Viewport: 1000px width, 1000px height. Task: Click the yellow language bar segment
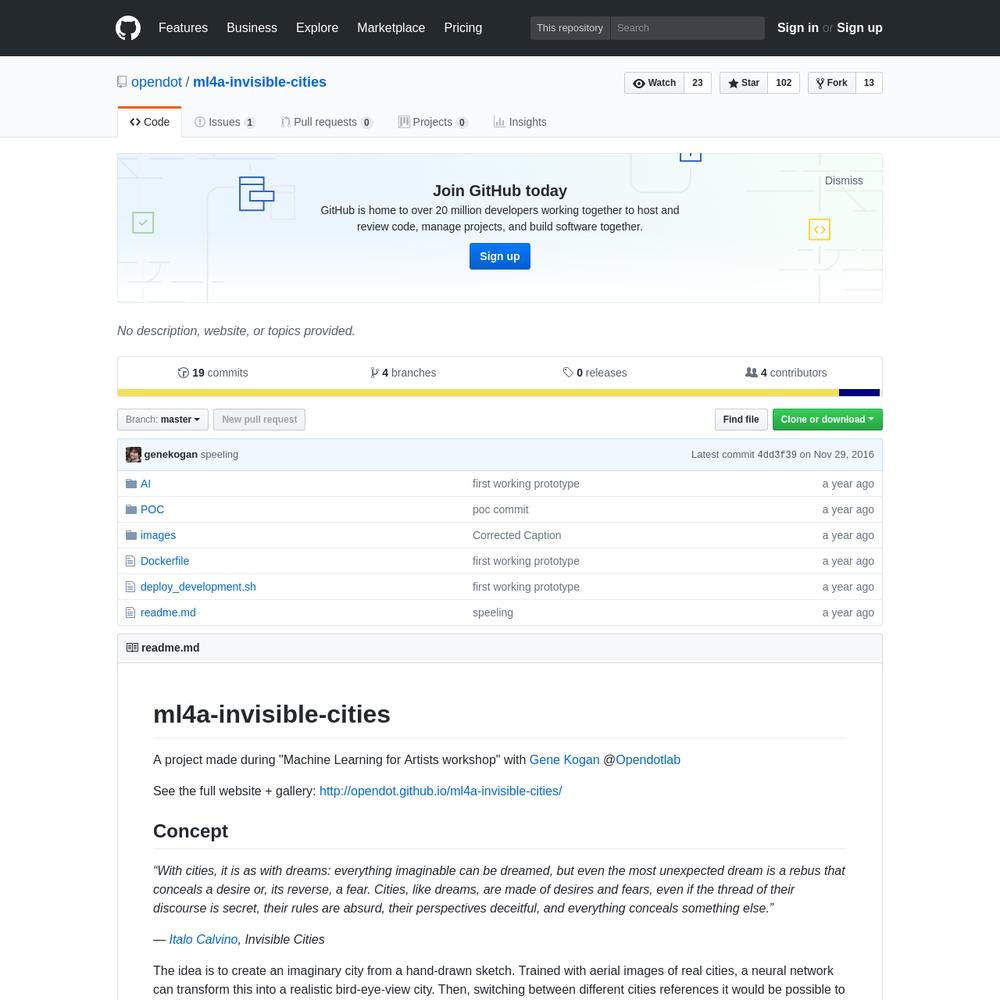(478, 393)
